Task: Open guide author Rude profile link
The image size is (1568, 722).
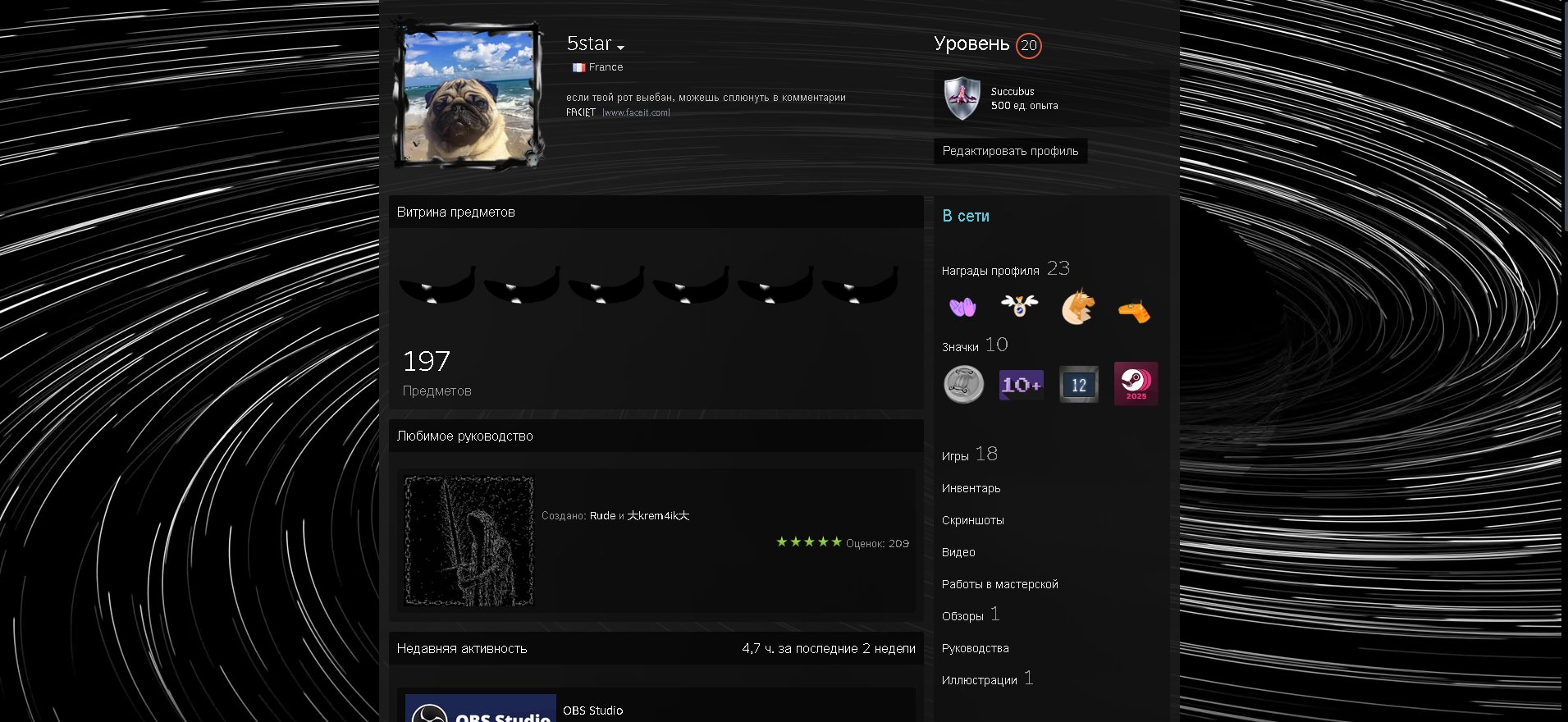Action: [602, 516]
